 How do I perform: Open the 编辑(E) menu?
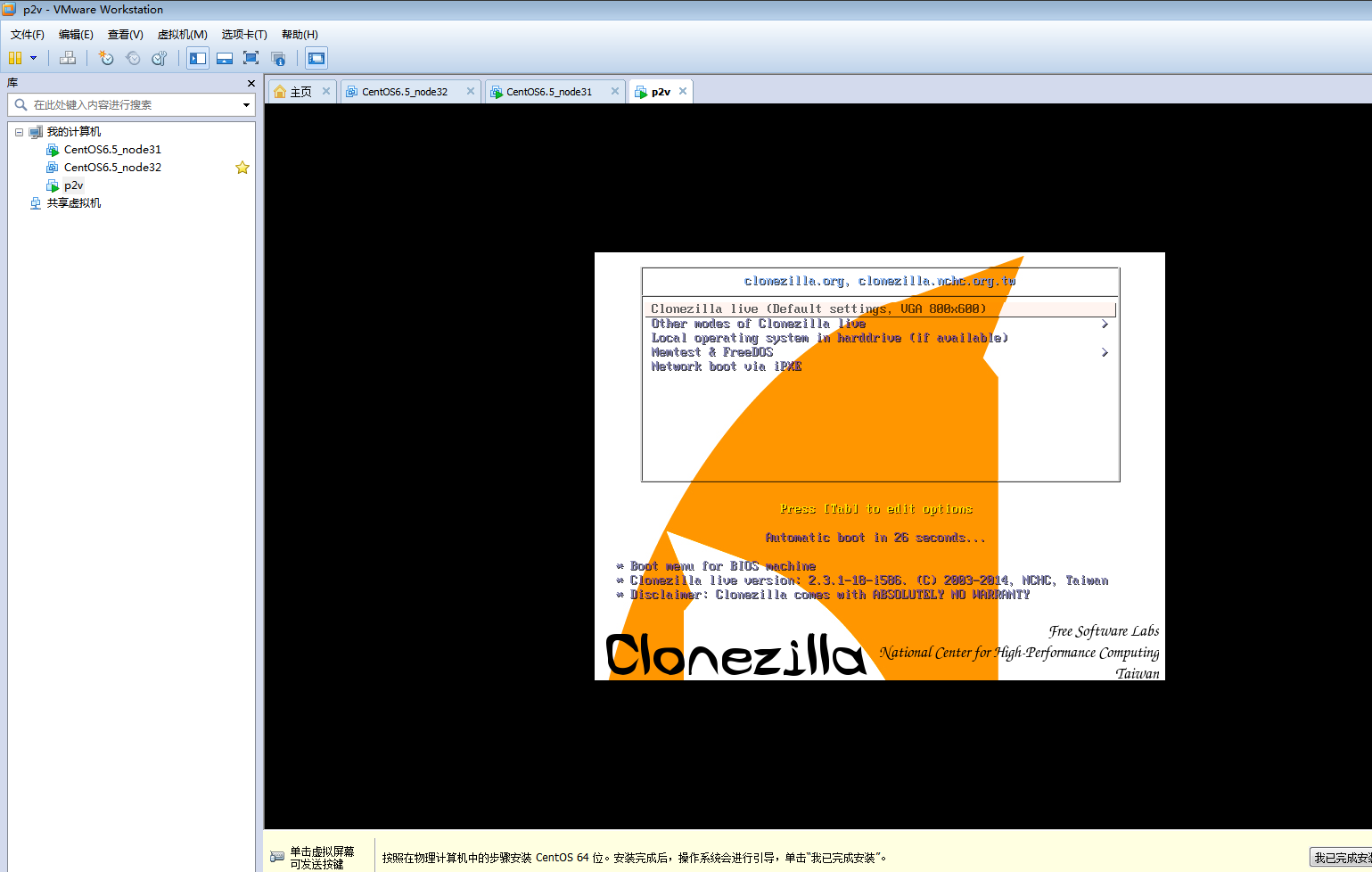click(76, 35)
